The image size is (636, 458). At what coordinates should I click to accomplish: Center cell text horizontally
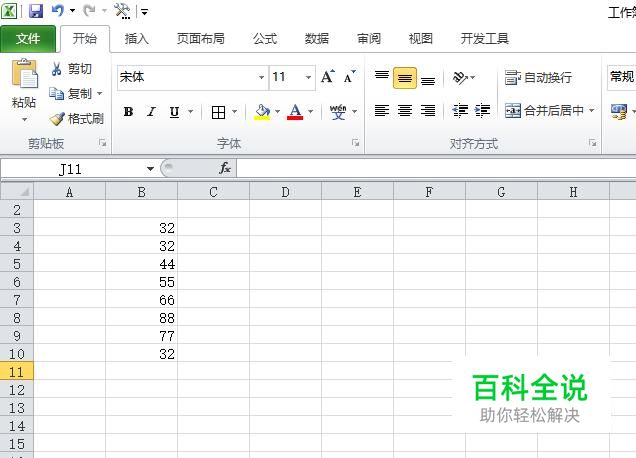405,111
